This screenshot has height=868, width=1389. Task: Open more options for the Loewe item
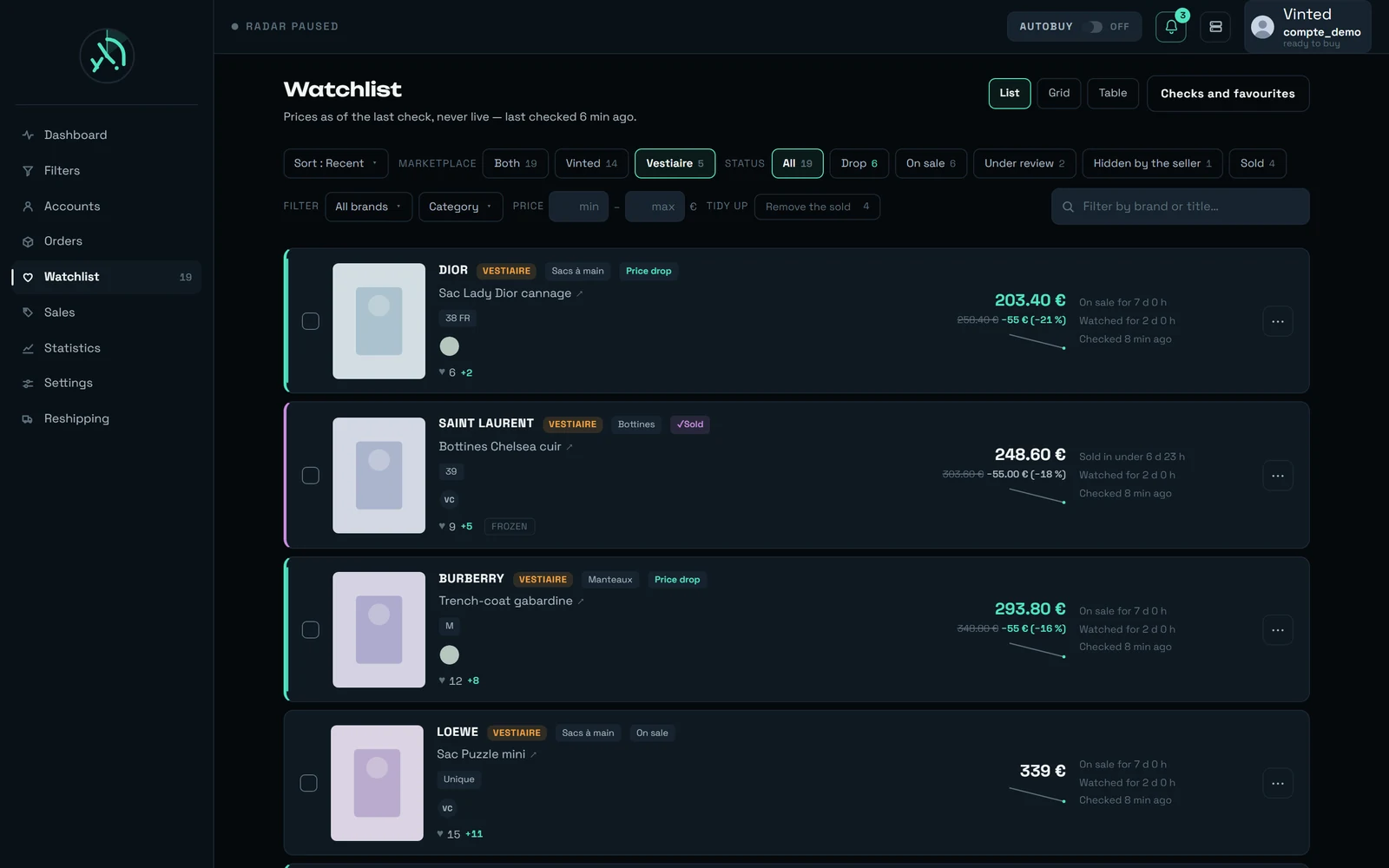coord(1277,783)
